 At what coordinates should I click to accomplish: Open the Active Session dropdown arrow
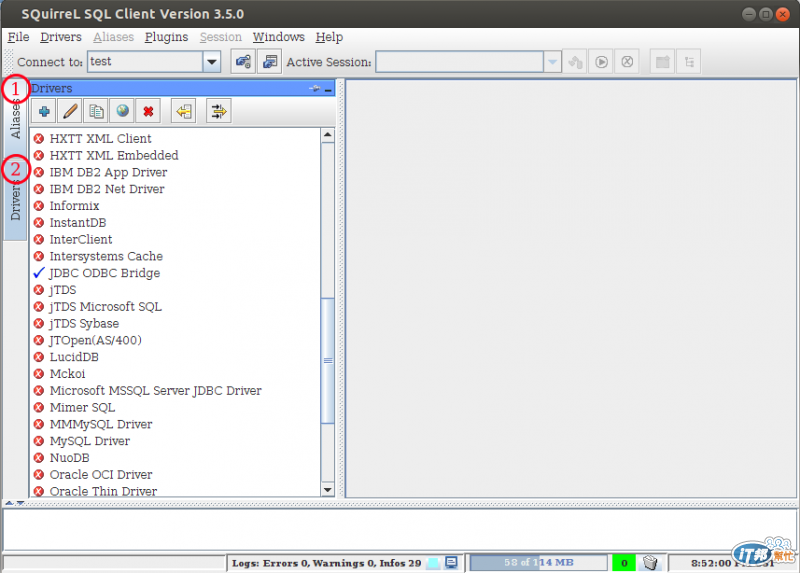553,62
